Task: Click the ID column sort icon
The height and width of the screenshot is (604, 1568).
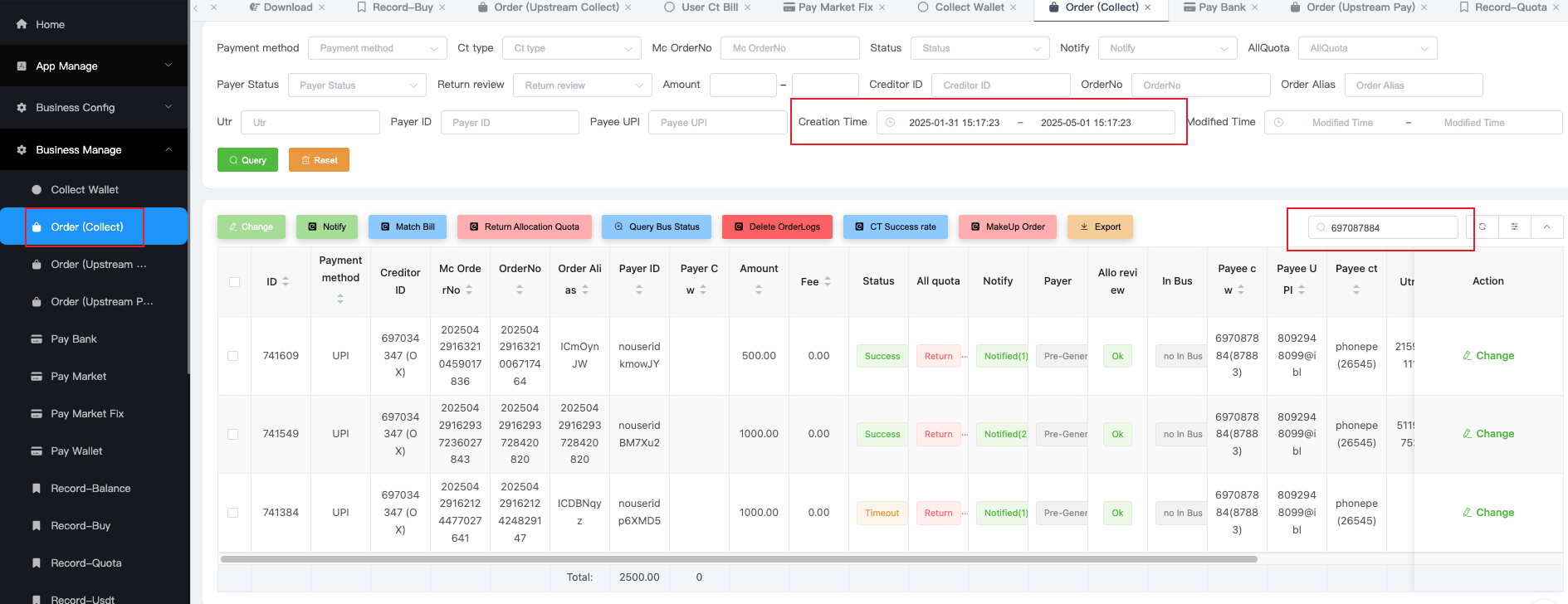Action: [x=286, y=282]
